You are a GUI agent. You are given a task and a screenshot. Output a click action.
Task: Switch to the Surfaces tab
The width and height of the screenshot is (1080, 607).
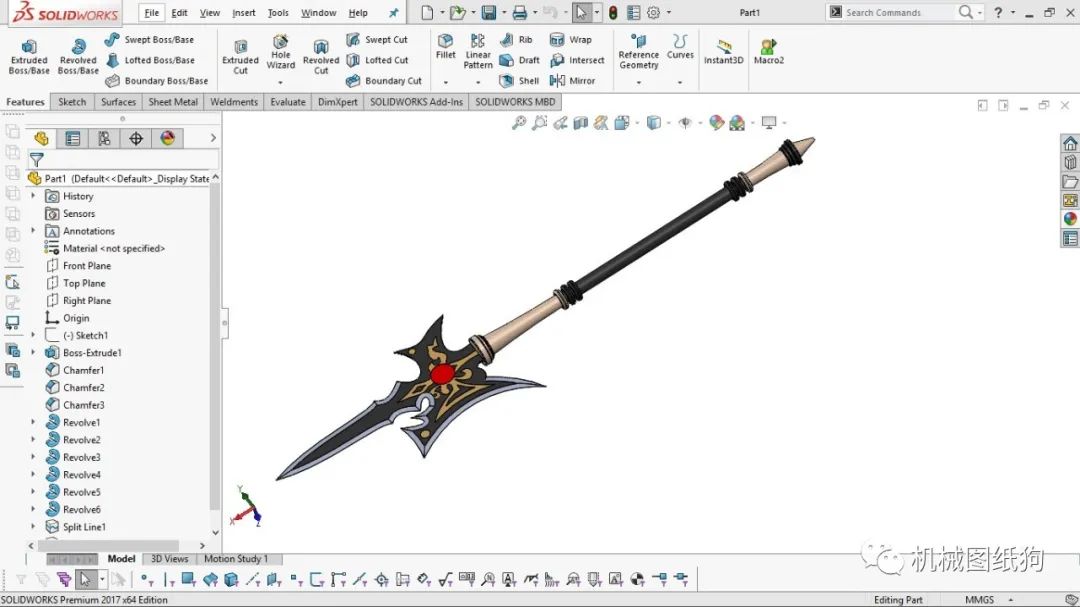tap(118, 102)
